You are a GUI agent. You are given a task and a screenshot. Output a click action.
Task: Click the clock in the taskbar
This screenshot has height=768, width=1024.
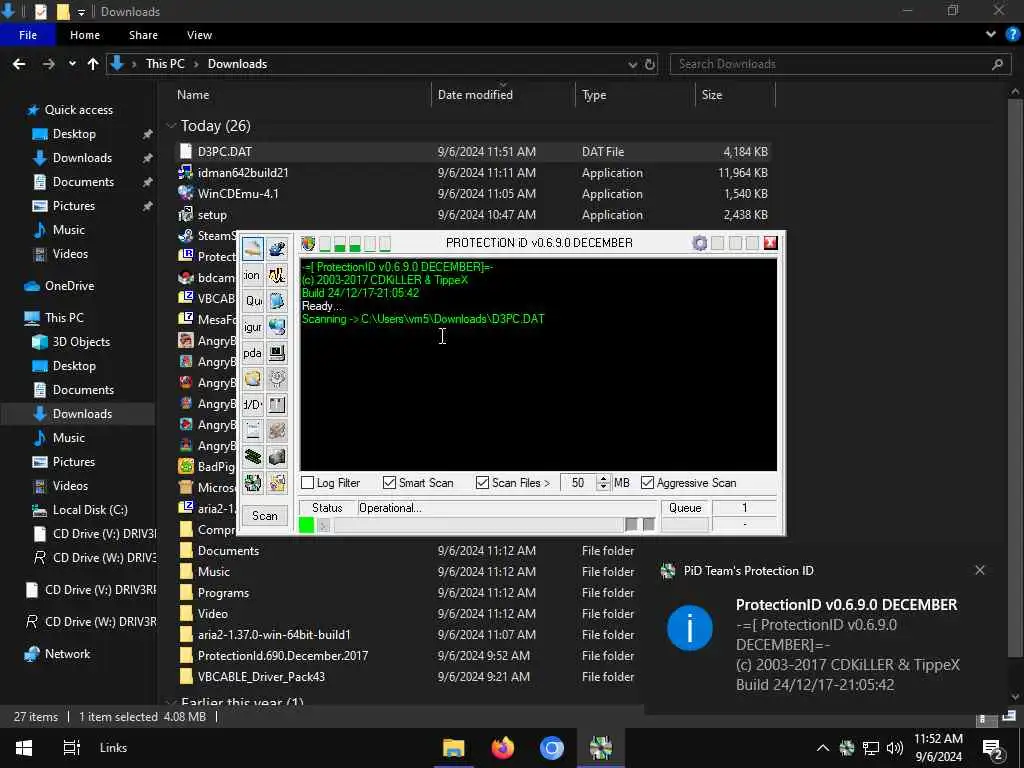coord(938,748)
